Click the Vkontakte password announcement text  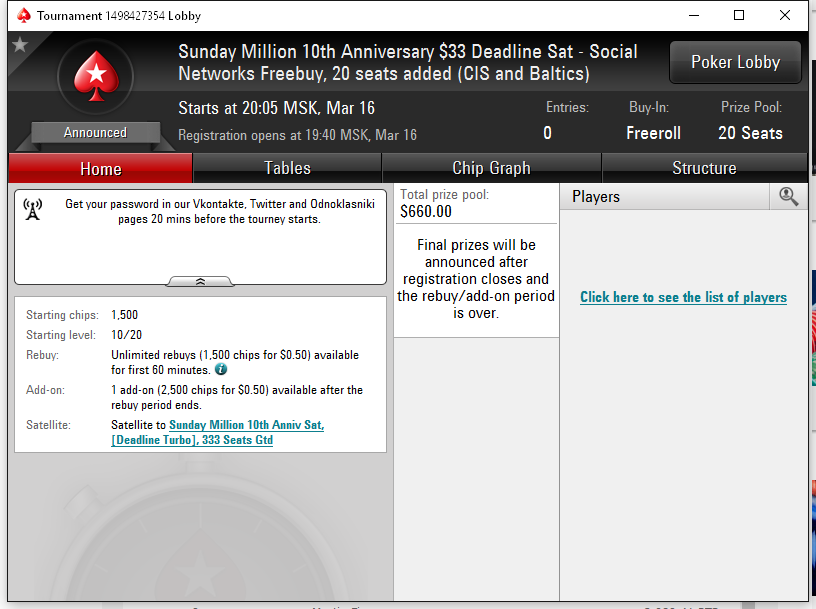(220, 211)
